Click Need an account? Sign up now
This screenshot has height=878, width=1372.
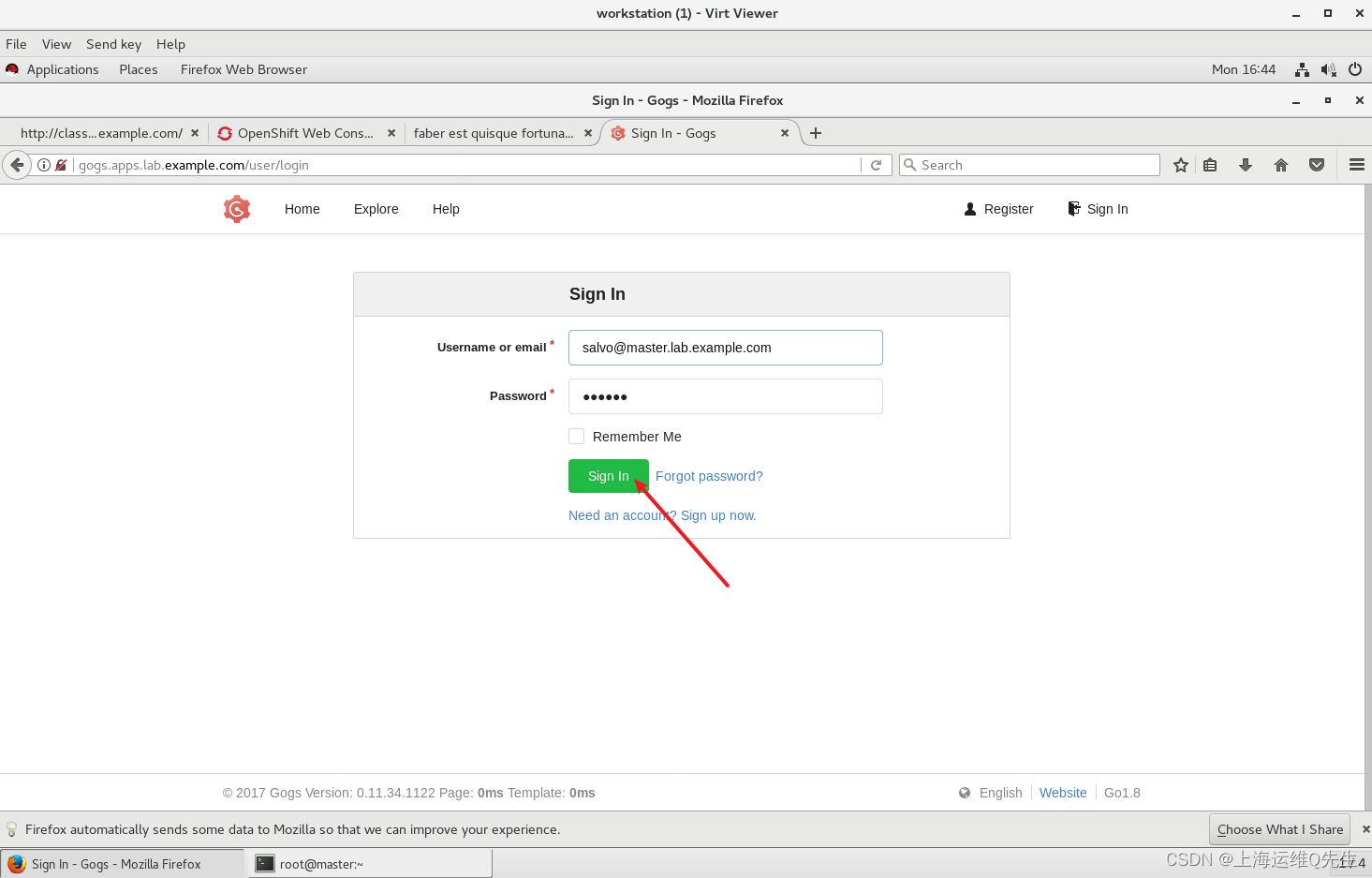point(662,515)
